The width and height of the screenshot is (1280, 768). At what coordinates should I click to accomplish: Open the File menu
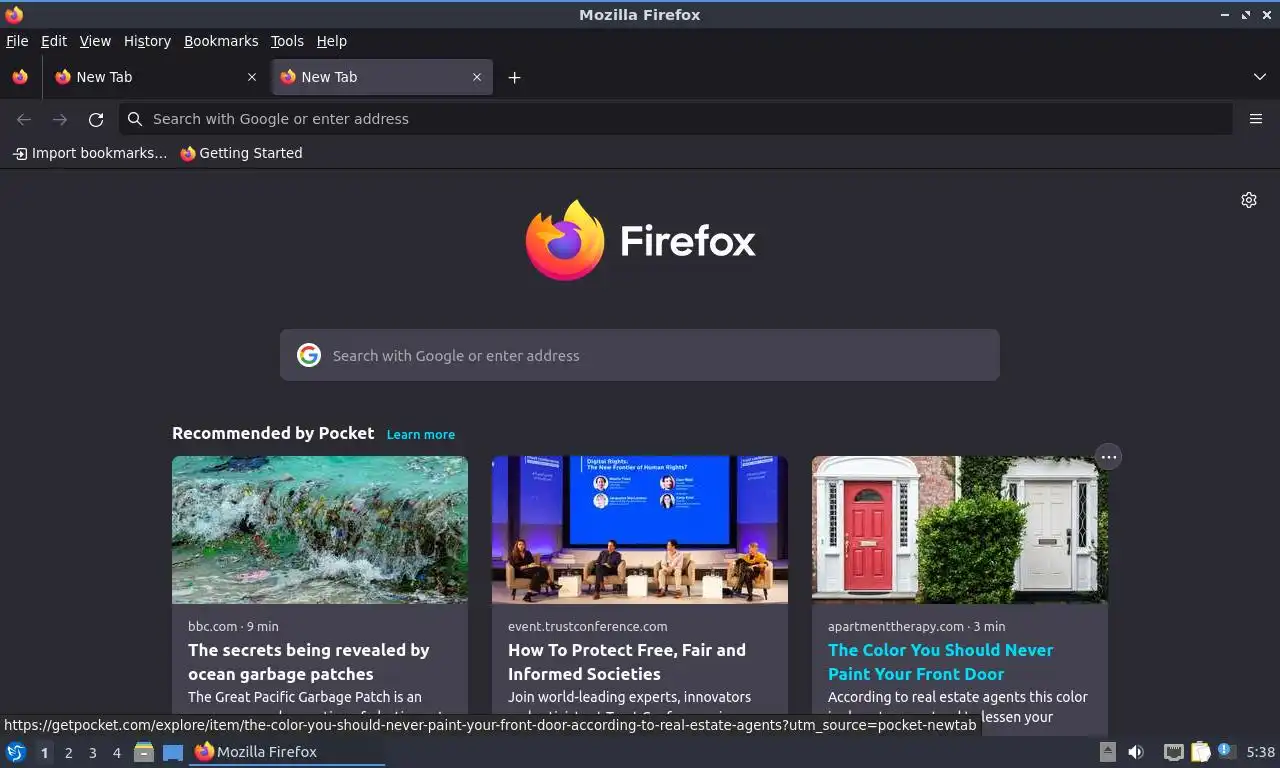tap(17, 41)
